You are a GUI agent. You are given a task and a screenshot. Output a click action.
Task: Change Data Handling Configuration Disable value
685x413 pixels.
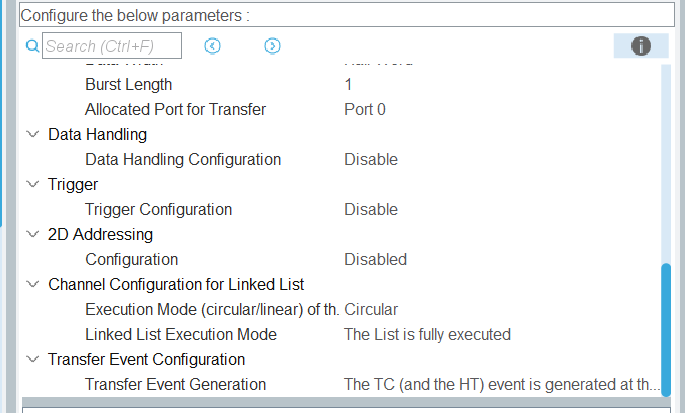371,159
